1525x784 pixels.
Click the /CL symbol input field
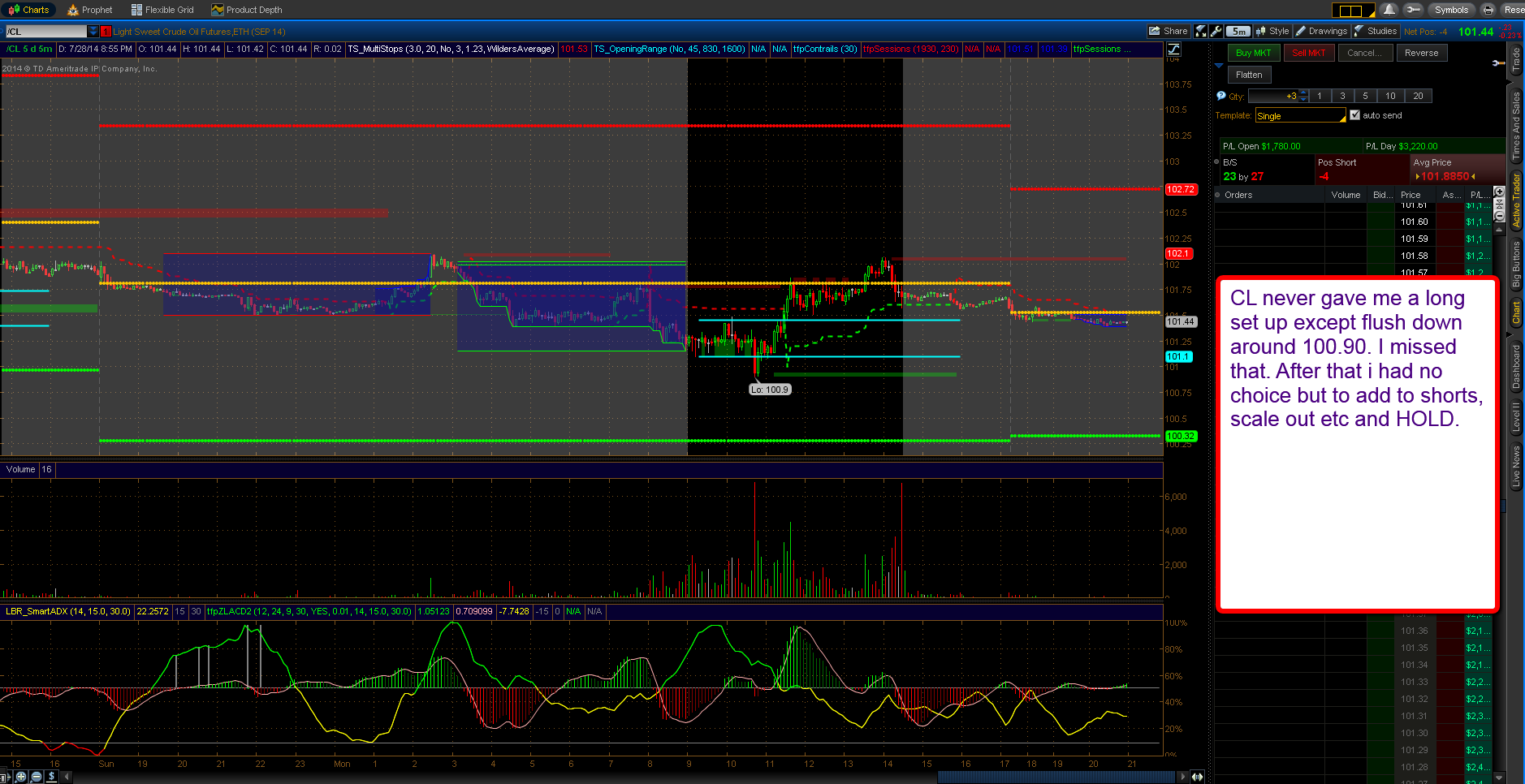click(x=45, y=32)
